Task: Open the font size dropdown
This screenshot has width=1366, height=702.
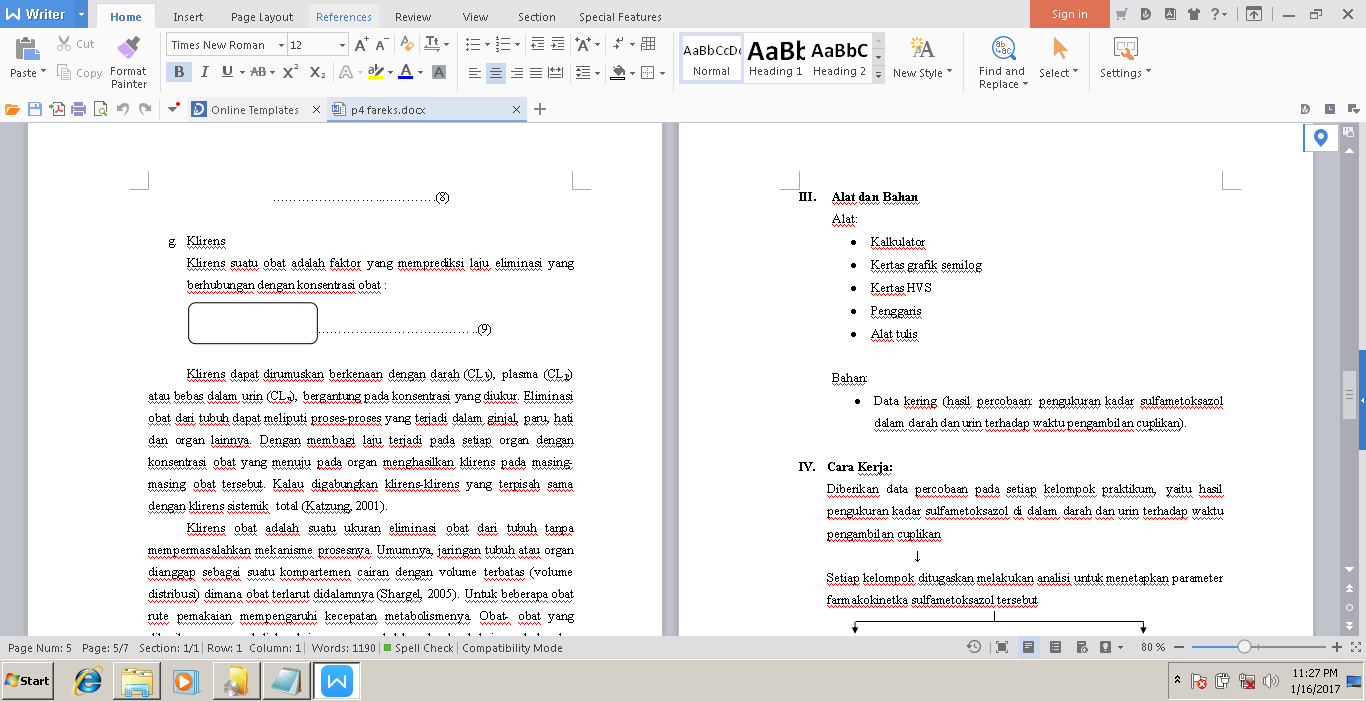Action: coord(342,45)
